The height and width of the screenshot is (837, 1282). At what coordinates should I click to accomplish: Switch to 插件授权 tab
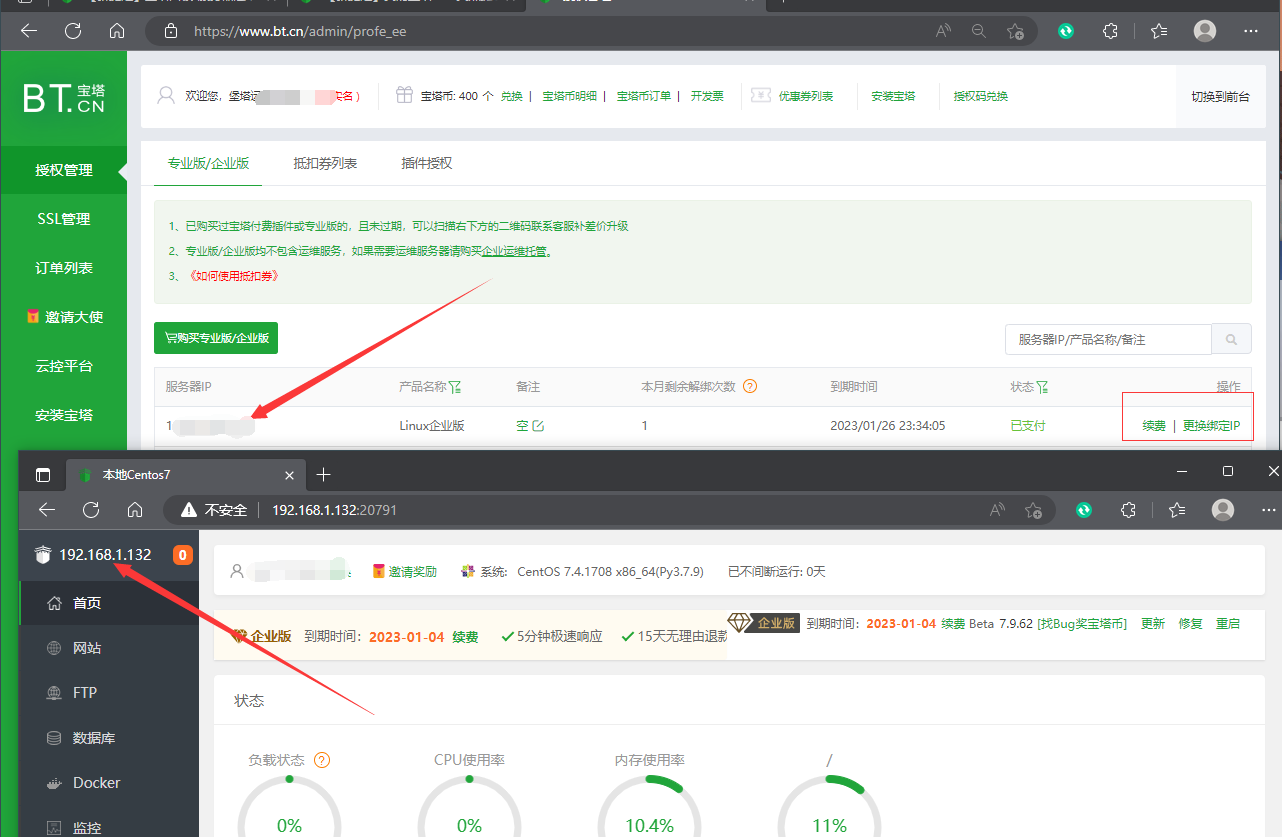point(427,163)
